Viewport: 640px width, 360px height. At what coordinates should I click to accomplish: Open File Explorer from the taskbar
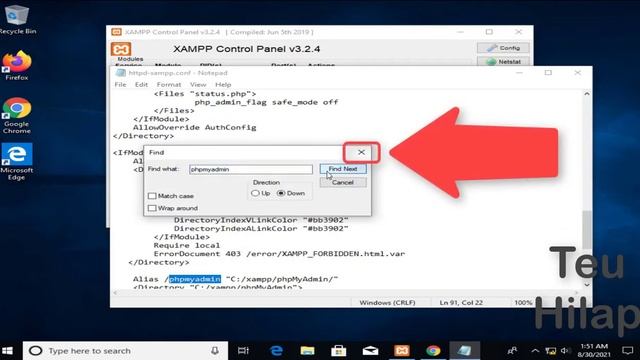point(307,351)
